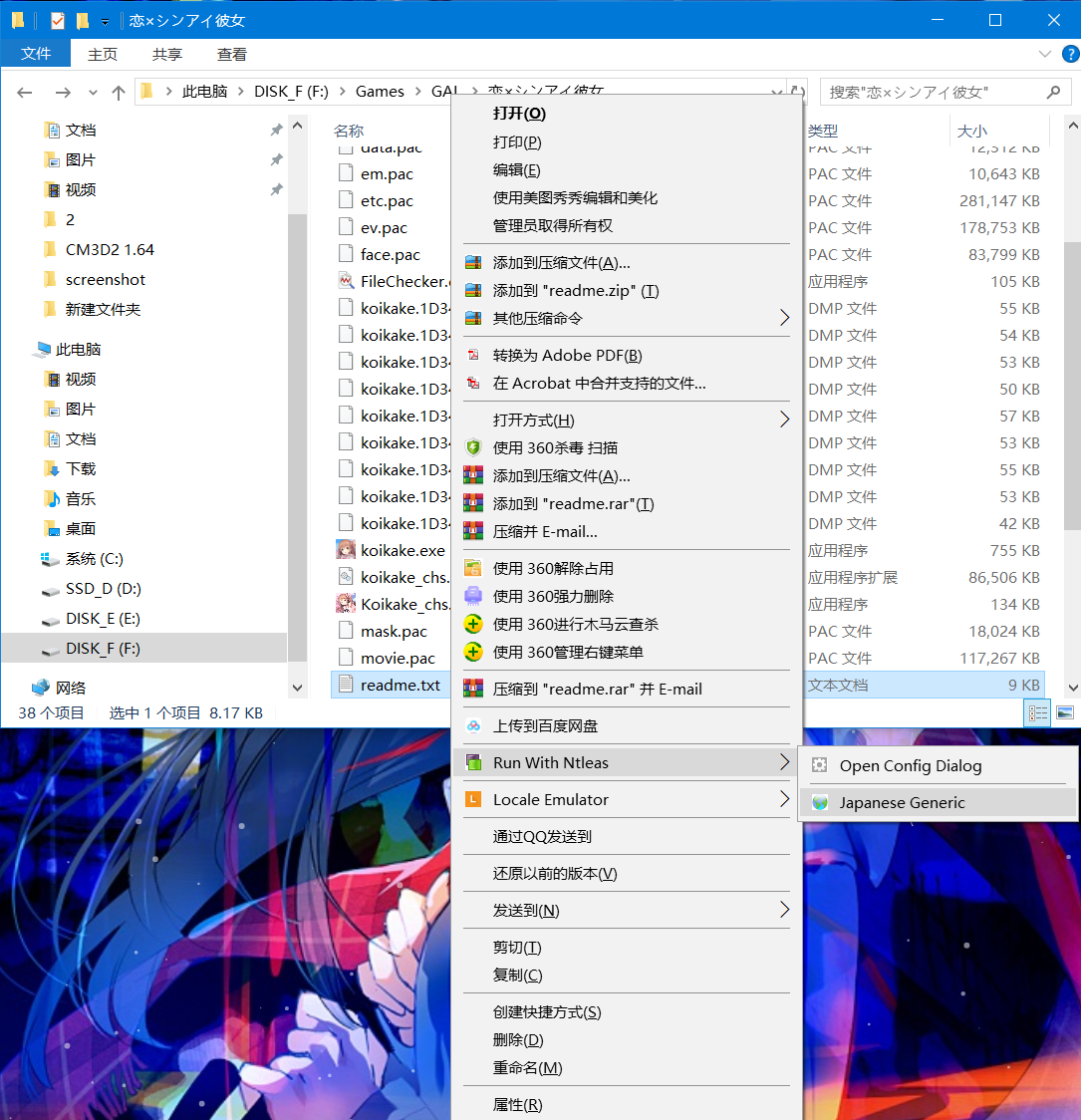Click Games in address breadcrumb

pos(380,92)
